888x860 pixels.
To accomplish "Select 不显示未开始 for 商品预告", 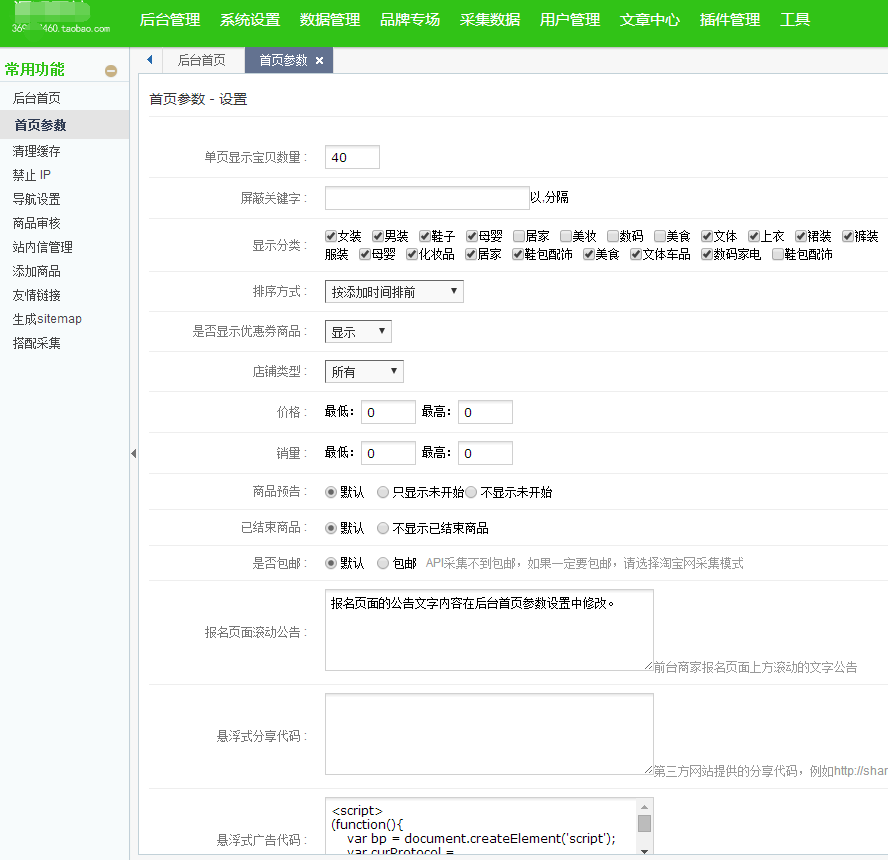I will pos(471,491).
